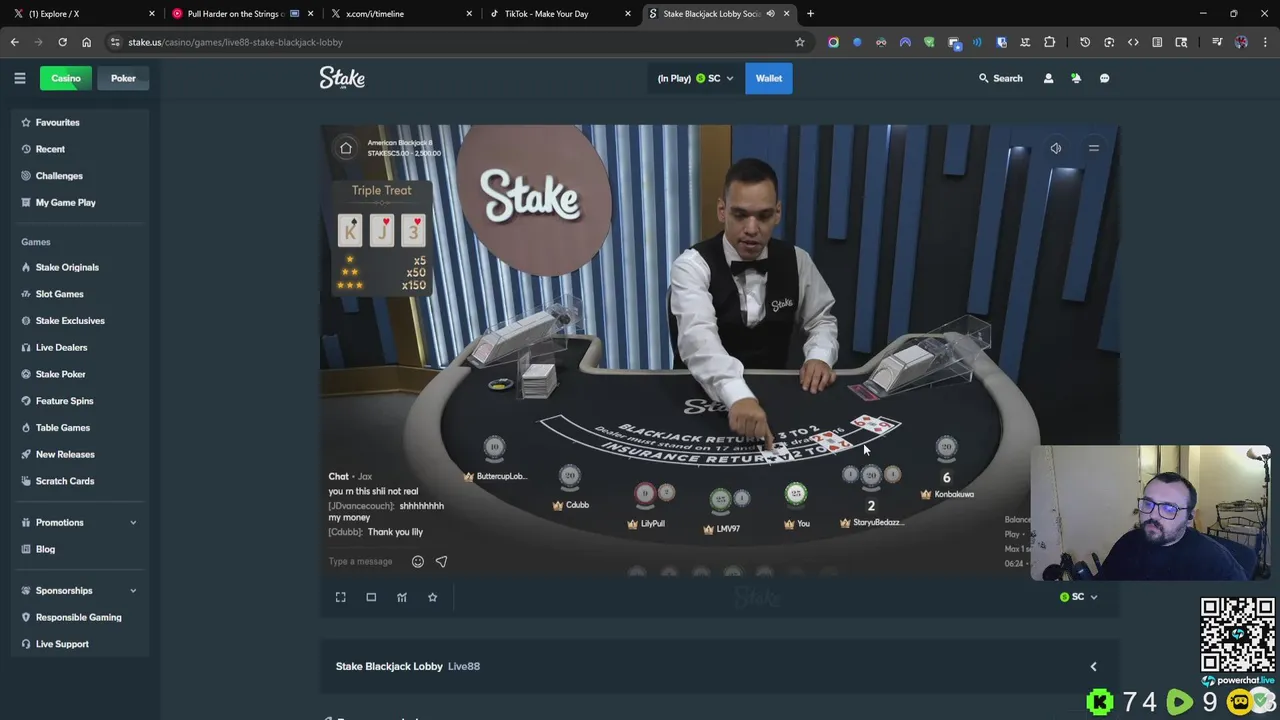Mute the Stake Blackjack tab audio icon
The image size is (1280, 720).
[770, 14]
